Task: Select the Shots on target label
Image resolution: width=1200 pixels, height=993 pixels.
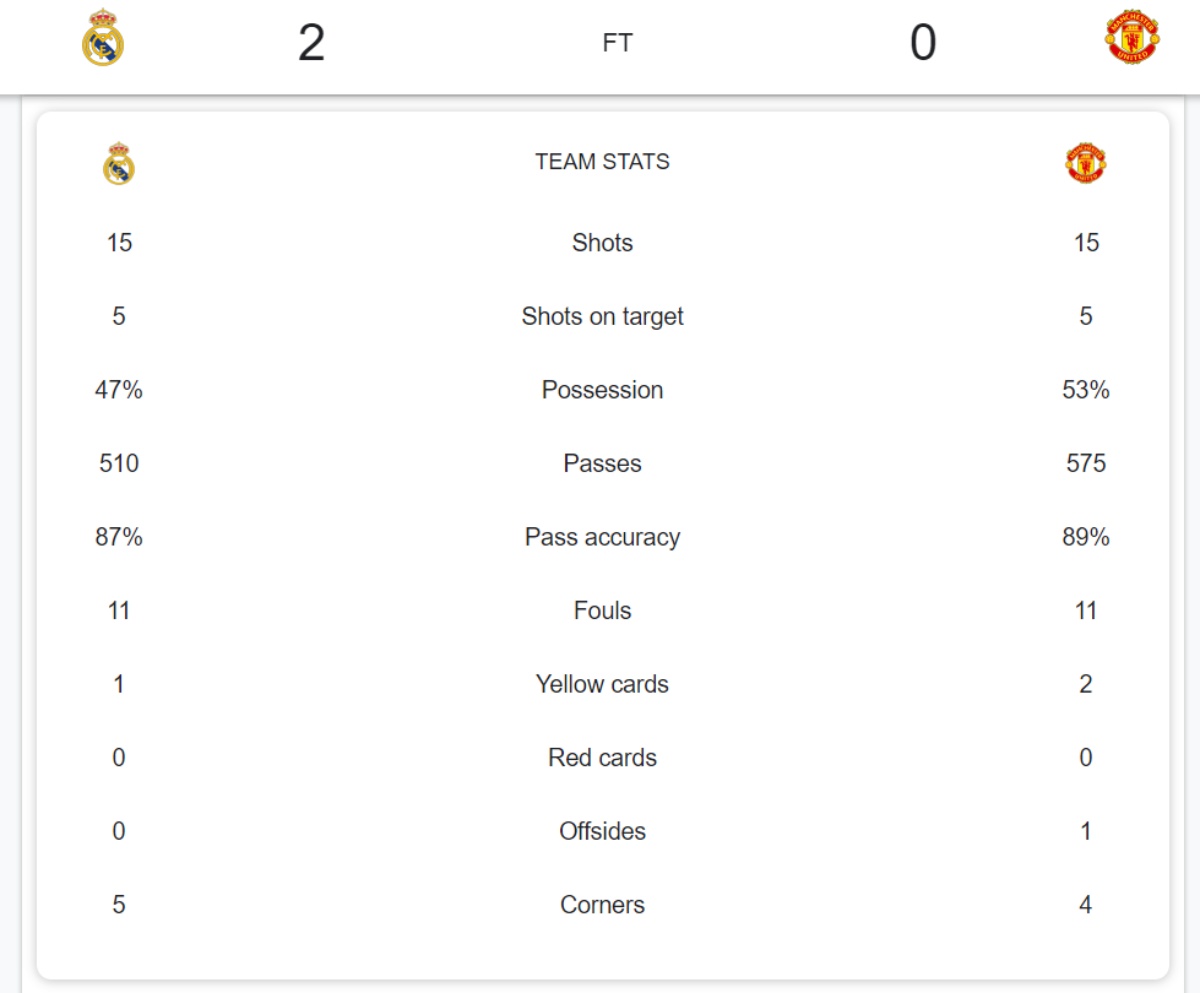Action: click(x=602, y=317)
